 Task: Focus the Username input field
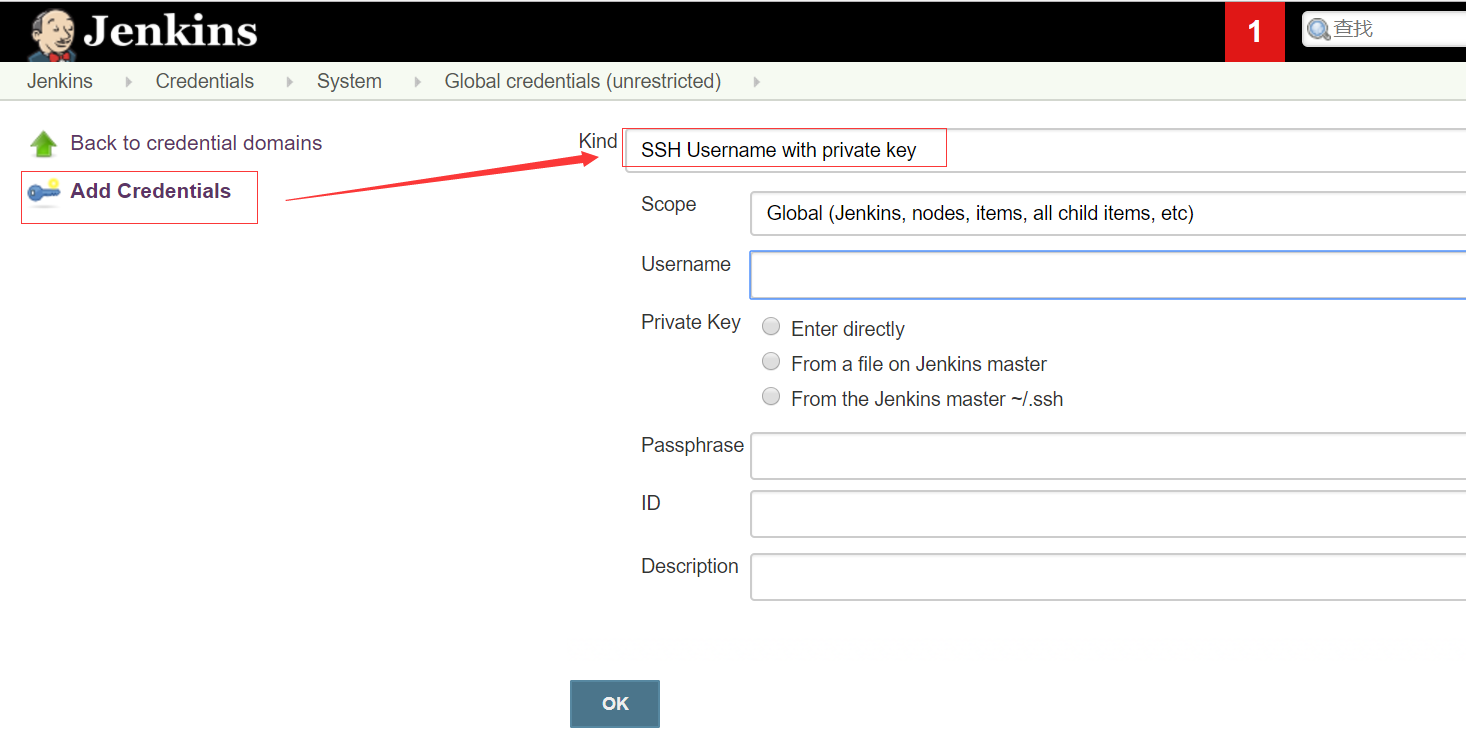(1000, 274)
